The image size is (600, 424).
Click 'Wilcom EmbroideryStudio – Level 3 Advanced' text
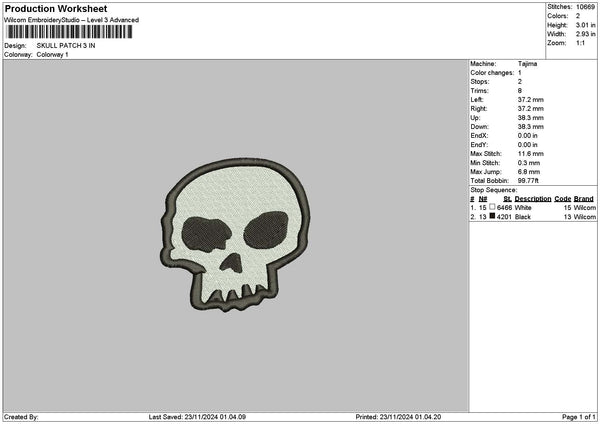pos(72,20)
